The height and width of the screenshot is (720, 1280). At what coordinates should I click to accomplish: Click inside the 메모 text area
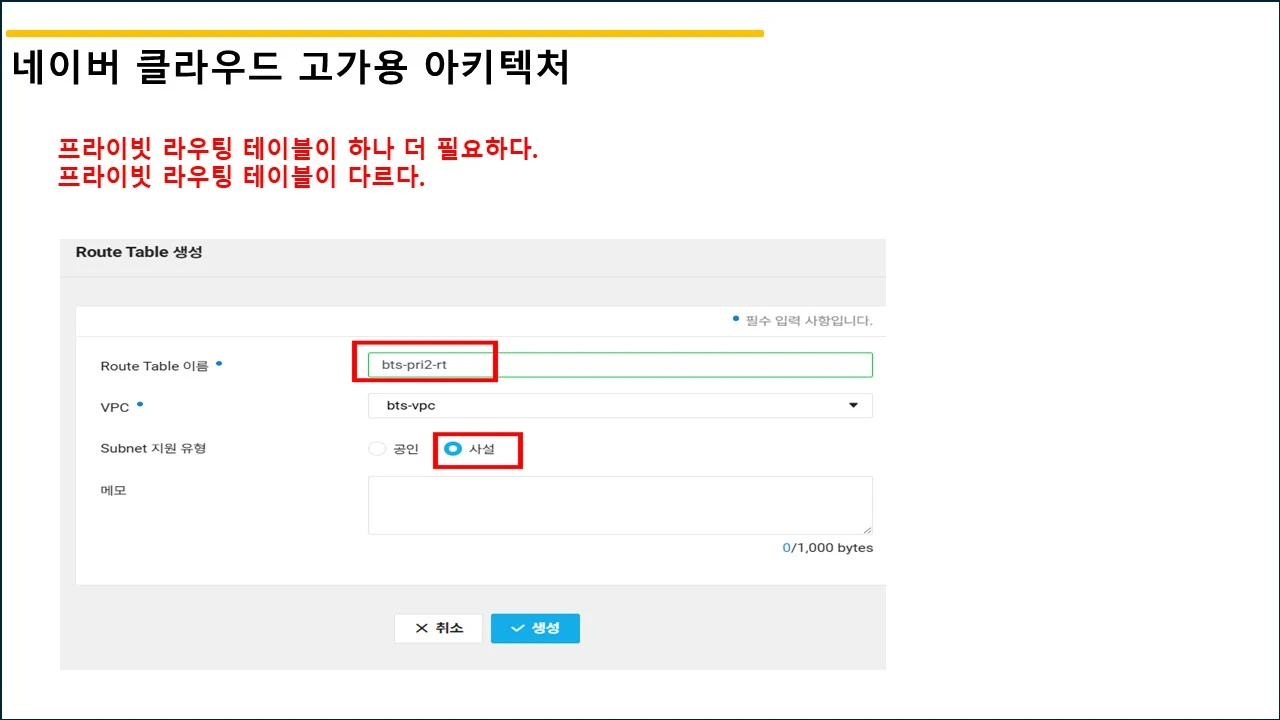(620, 505)
